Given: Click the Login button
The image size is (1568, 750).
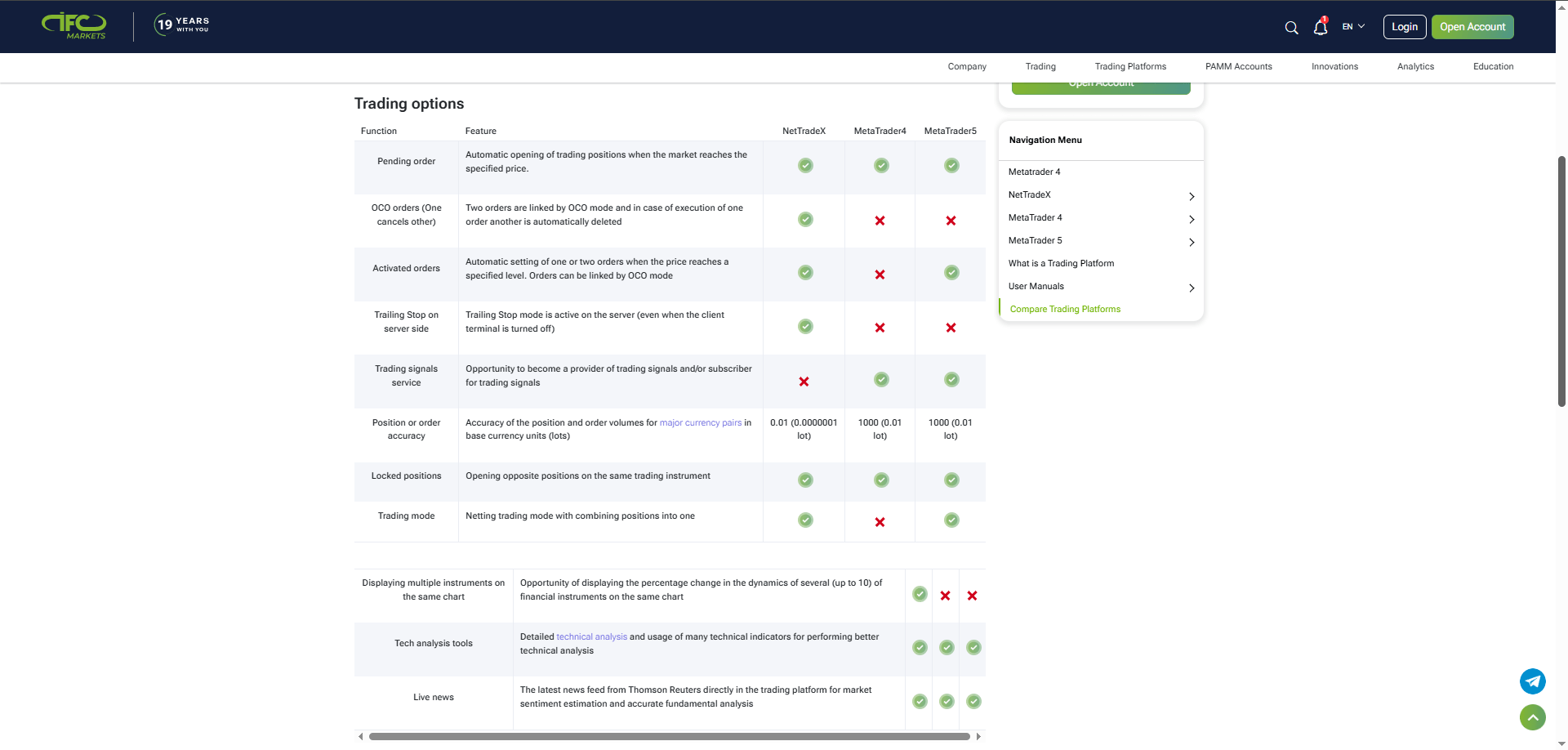Looking at the screenshot, I should pos(1405,27).
